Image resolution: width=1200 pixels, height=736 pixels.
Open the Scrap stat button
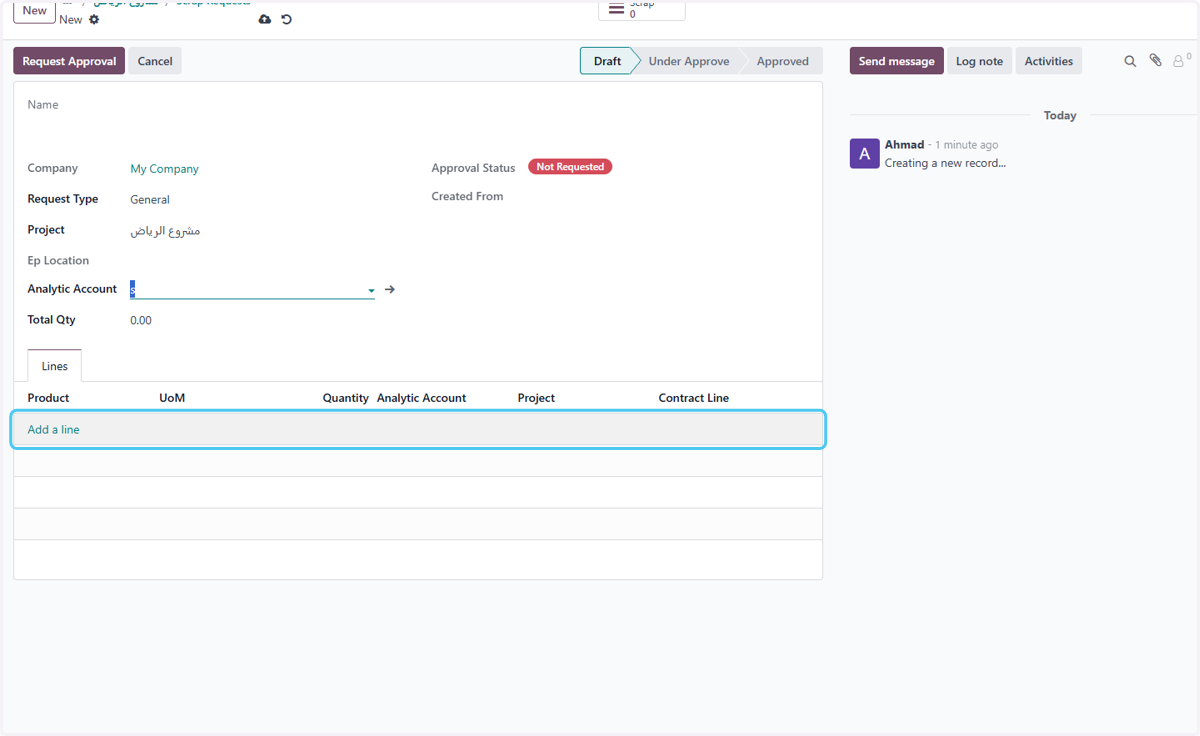[642, 9]
